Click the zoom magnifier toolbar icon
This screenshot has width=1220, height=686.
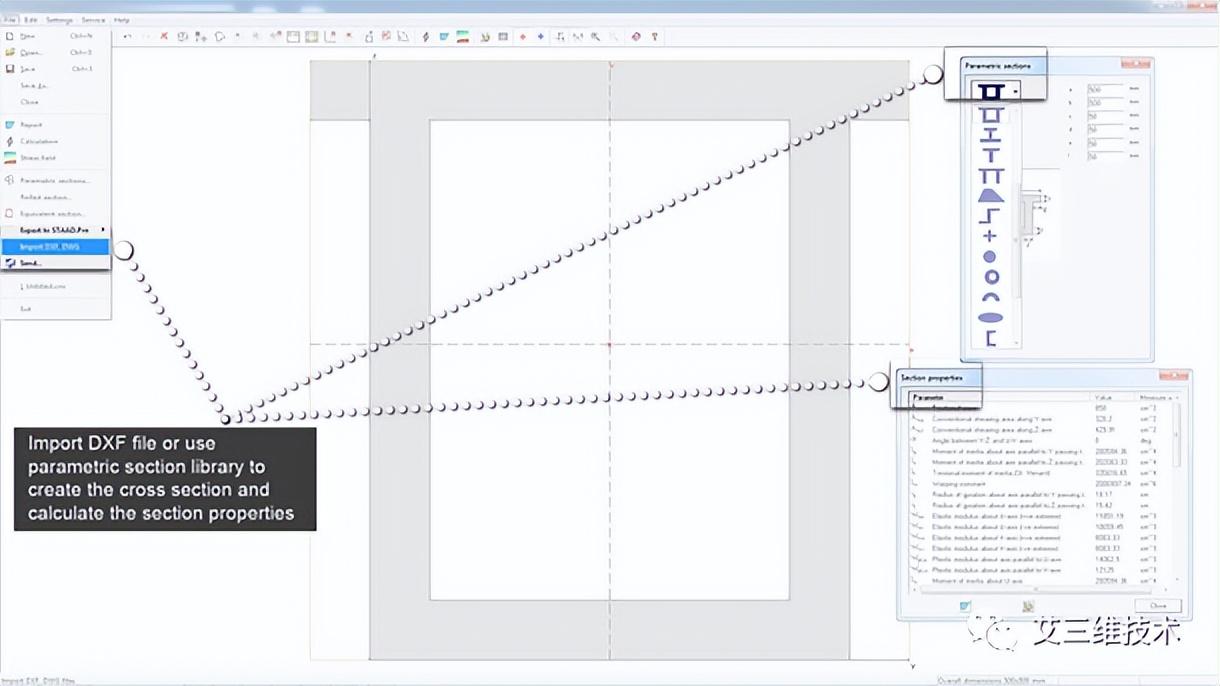[x=596, y=37]
